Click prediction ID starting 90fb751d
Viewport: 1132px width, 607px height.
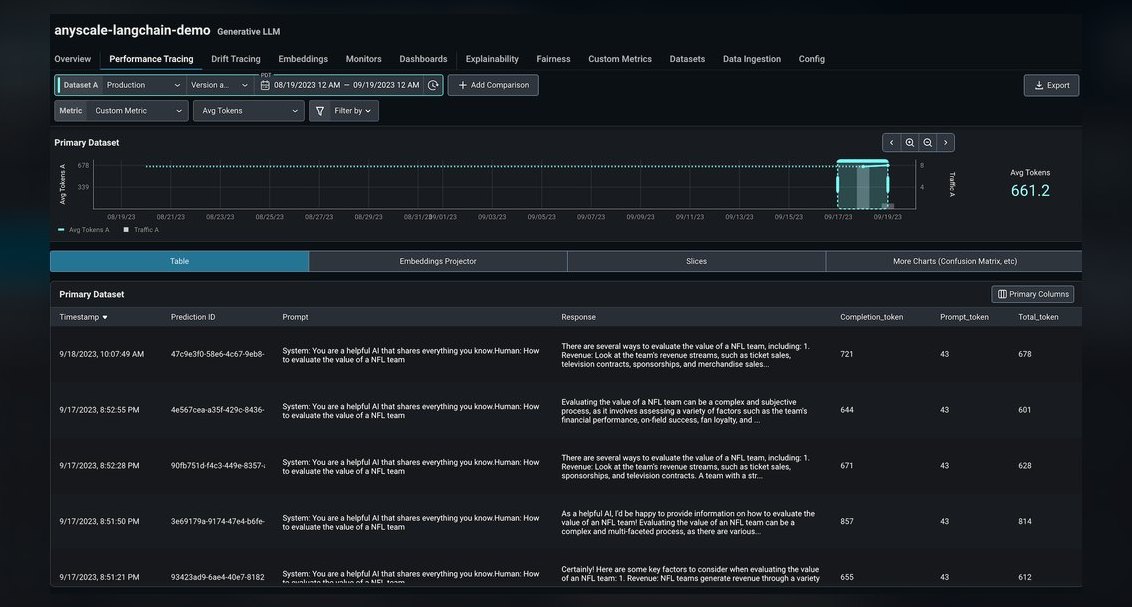217,466
